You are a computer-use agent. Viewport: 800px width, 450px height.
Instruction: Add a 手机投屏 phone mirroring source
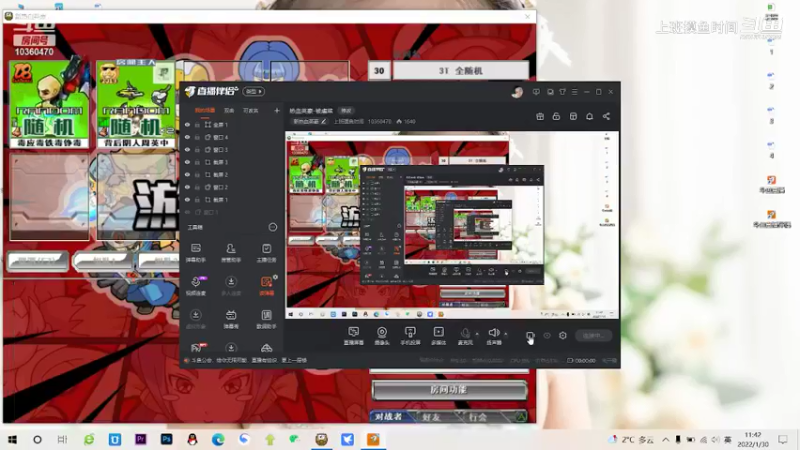410,336
